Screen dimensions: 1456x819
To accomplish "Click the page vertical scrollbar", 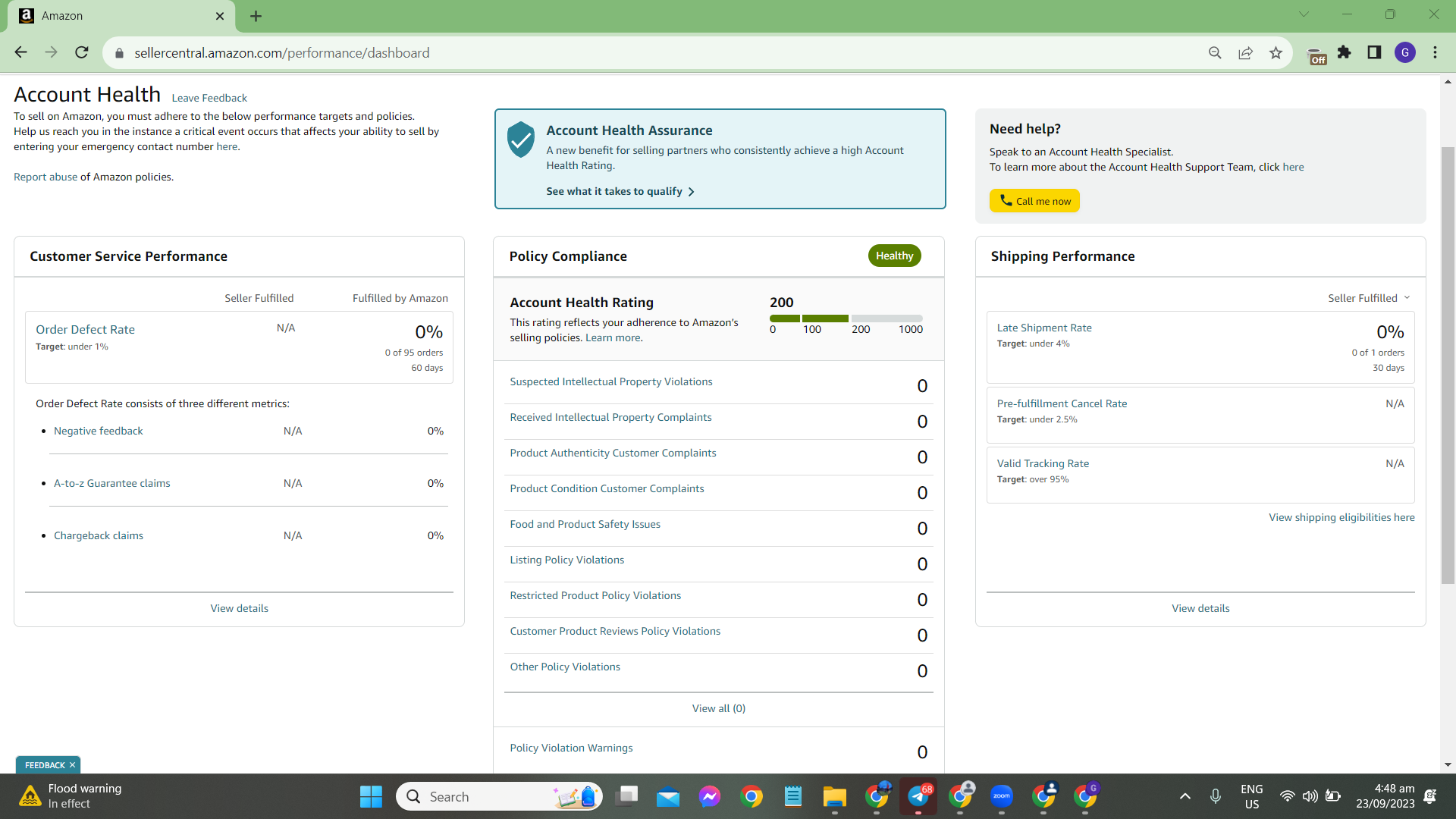I will tap(1448, 364).
